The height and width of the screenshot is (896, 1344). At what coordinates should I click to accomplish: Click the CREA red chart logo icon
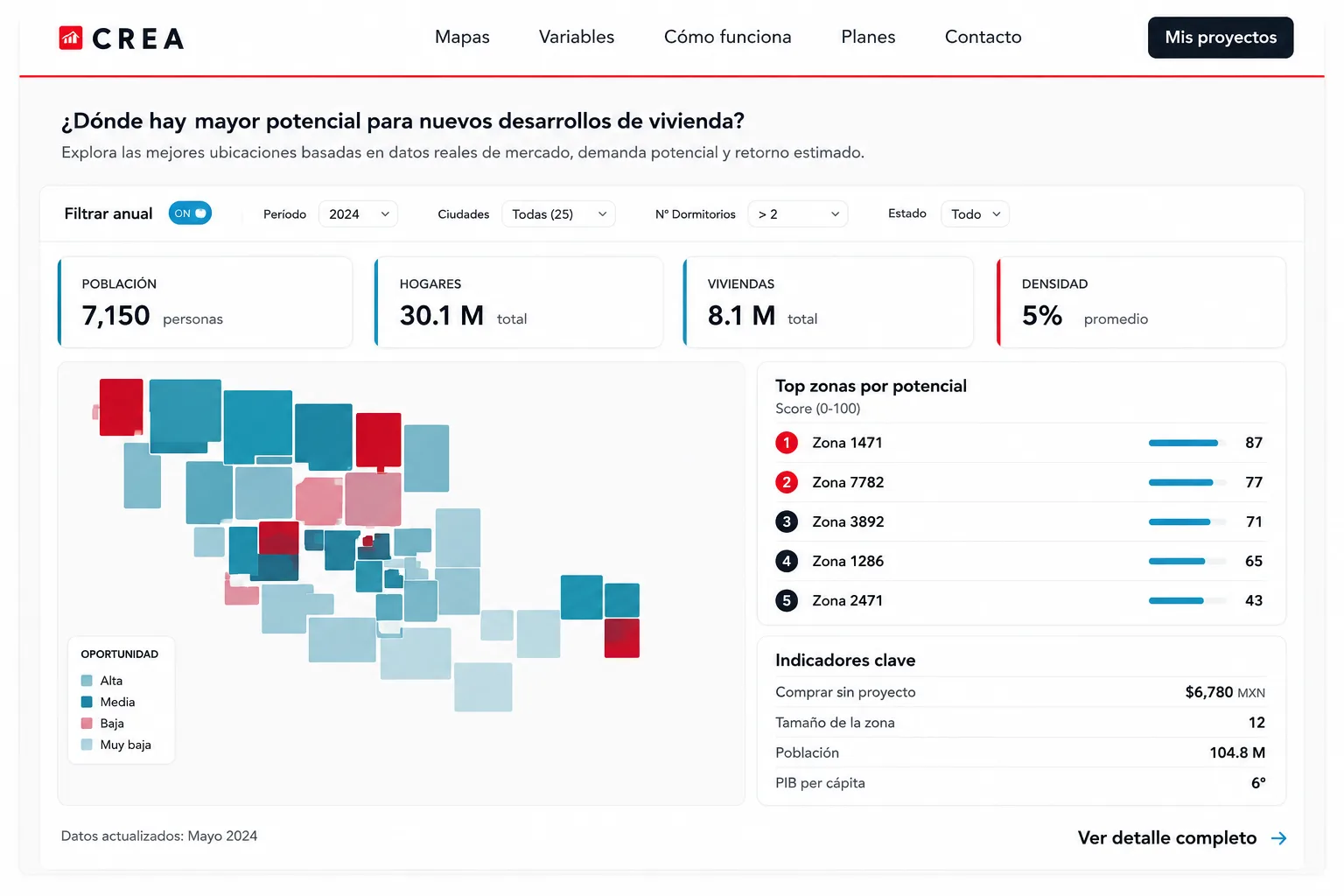coord(71,38)
